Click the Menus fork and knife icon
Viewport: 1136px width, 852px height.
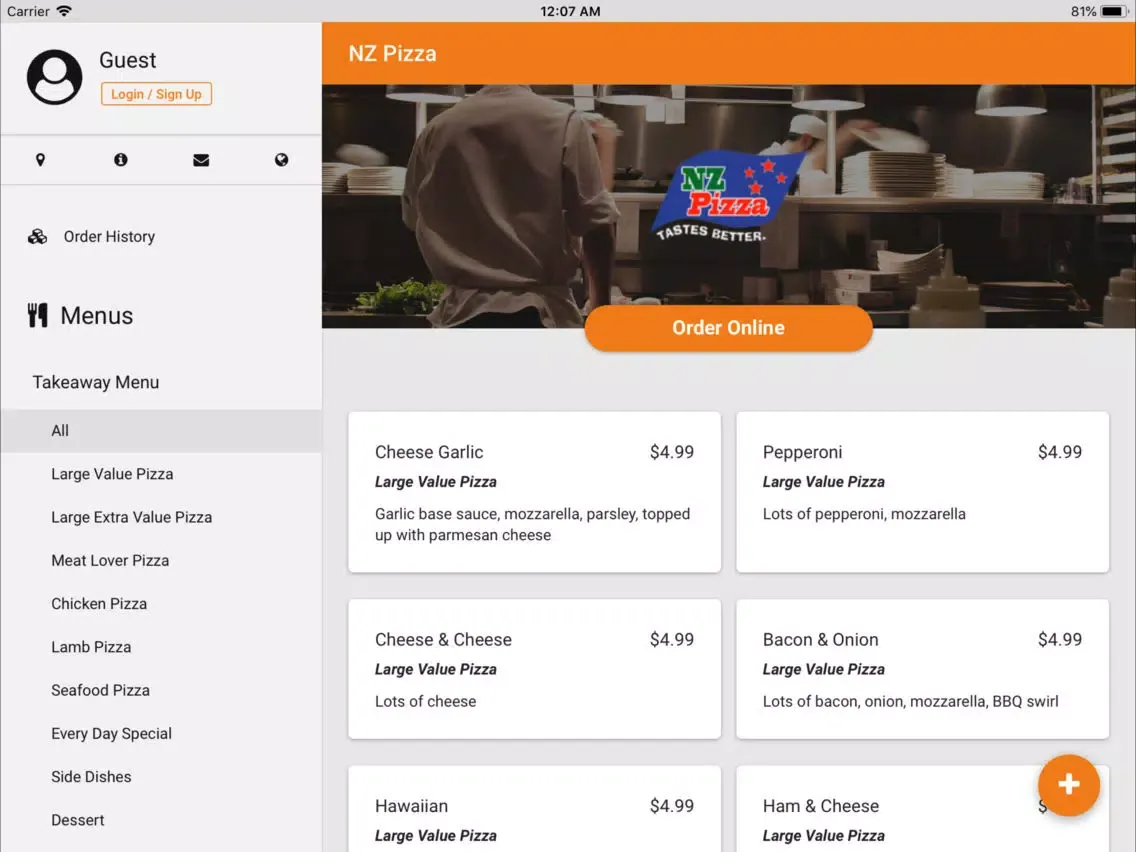click(x=38, y=315)
